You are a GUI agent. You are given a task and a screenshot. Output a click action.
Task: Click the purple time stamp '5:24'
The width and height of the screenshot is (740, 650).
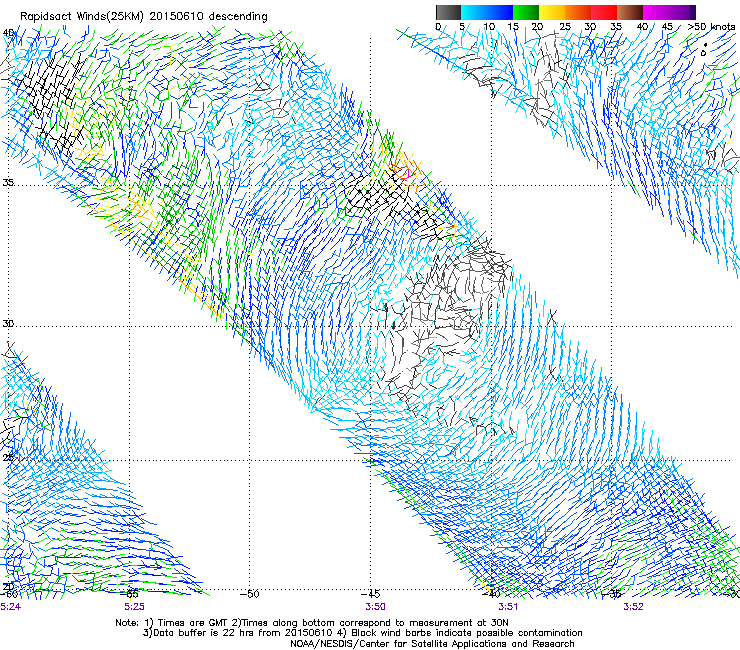pos(10,607)
